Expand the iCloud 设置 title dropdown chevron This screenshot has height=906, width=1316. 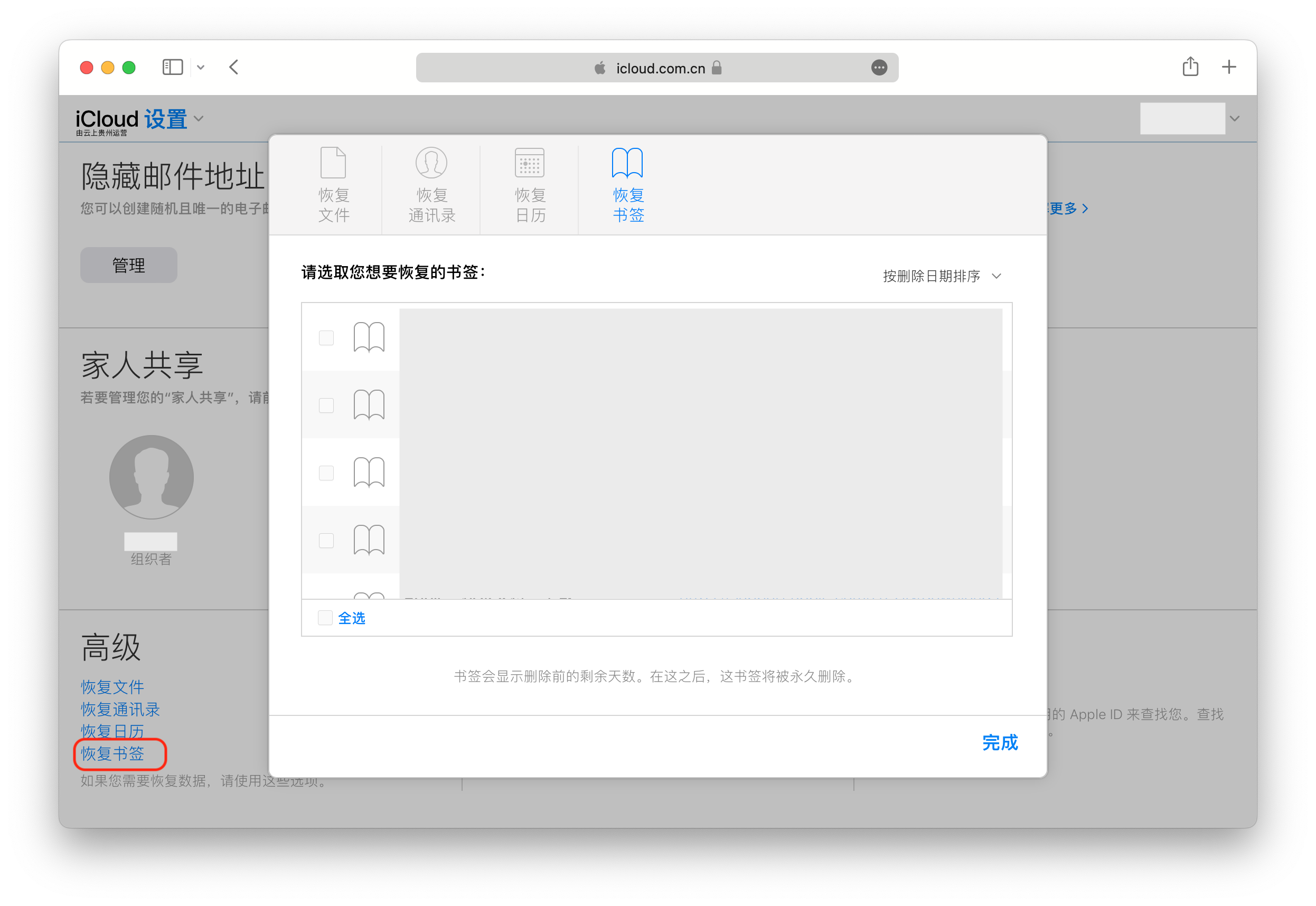199,119
